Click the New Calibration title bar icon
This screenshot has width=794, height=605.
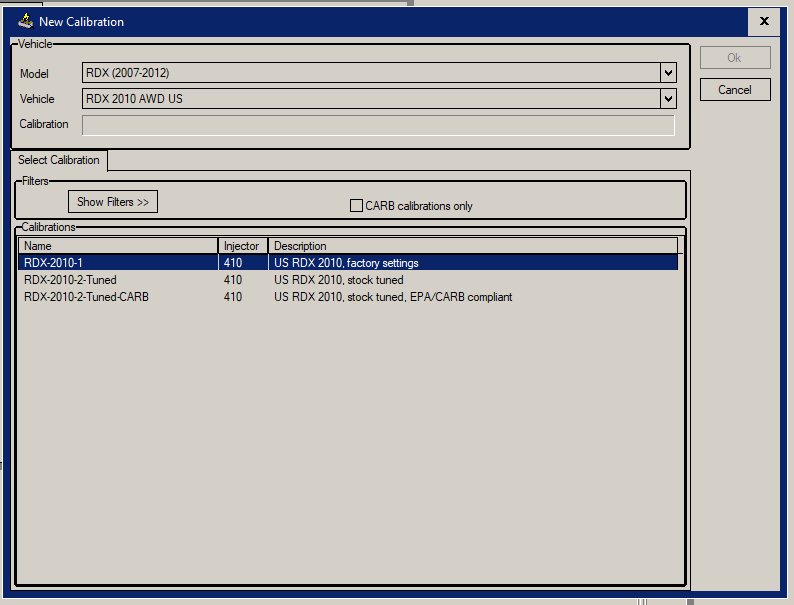pos(26,21)
